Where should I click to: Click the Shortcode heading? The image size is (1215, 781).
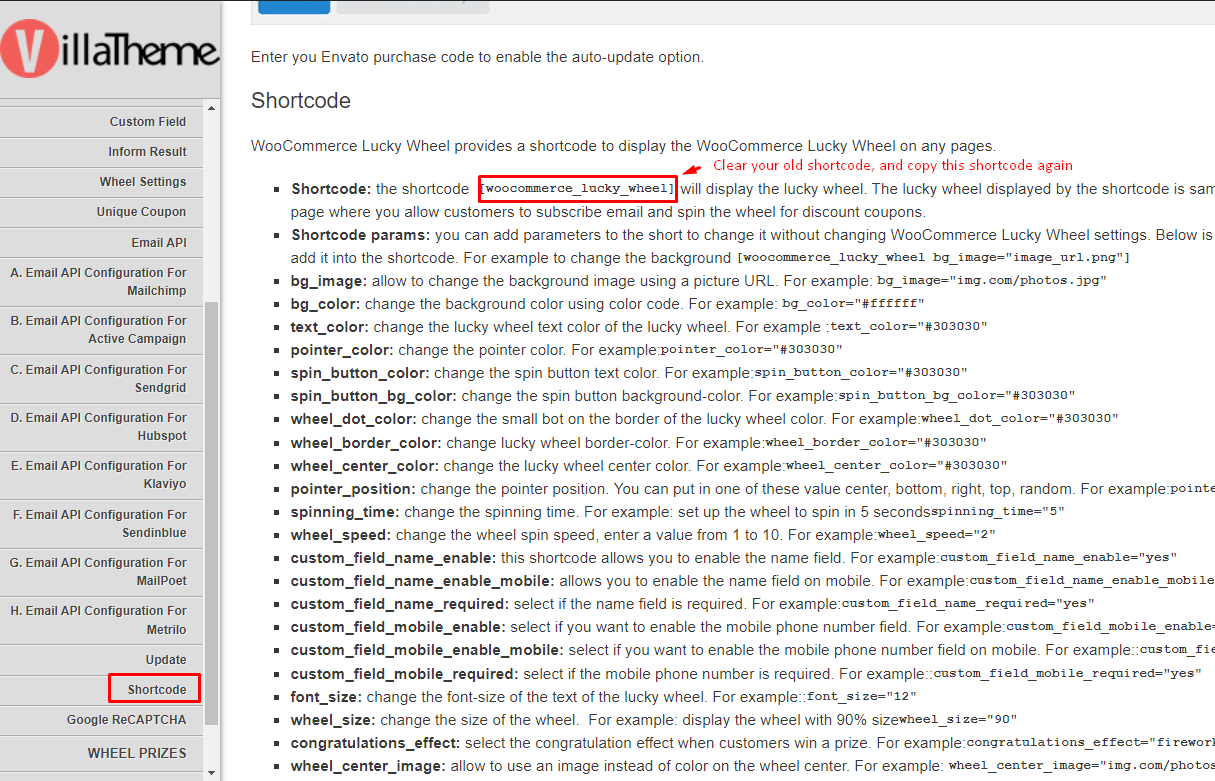coord(301,100)
